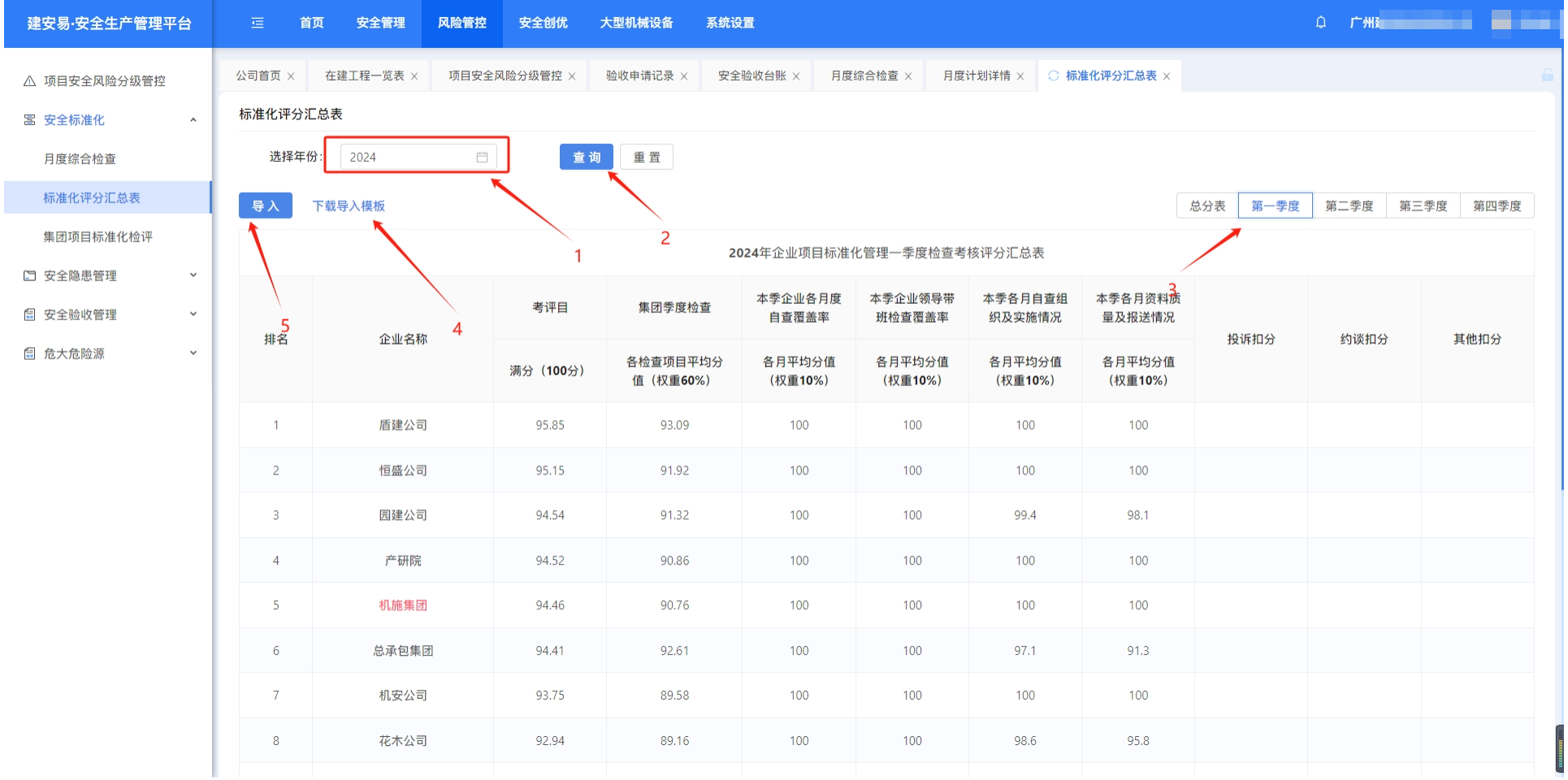This screenshot has width=1568, height=780.
Task: Click the 查询 search button
Action: point(586,158)
